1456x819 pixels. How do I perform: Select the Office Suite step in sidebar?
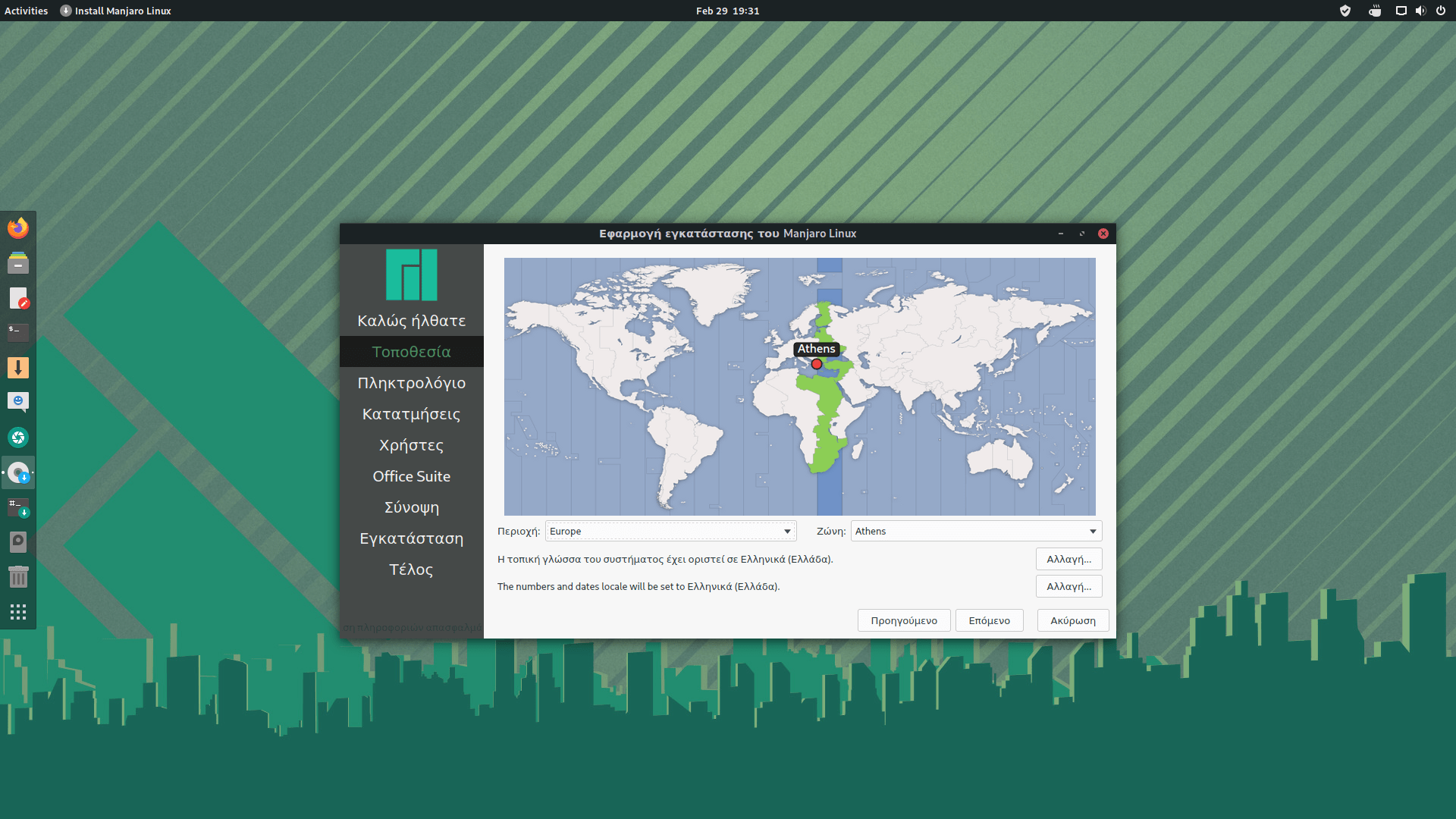tap(411, 476)
